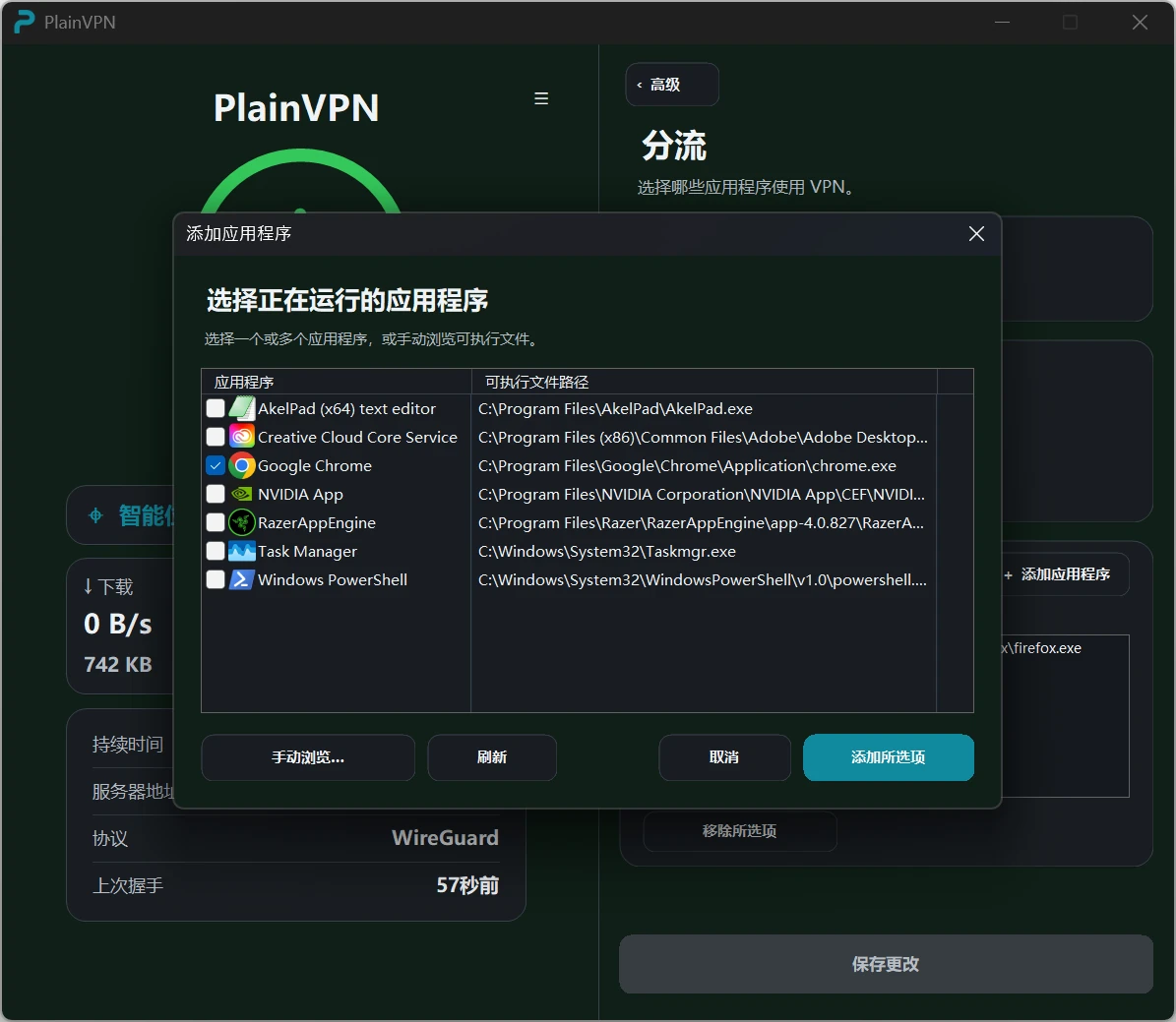Click the Creative Cloud icon

(x=241, y=437)
